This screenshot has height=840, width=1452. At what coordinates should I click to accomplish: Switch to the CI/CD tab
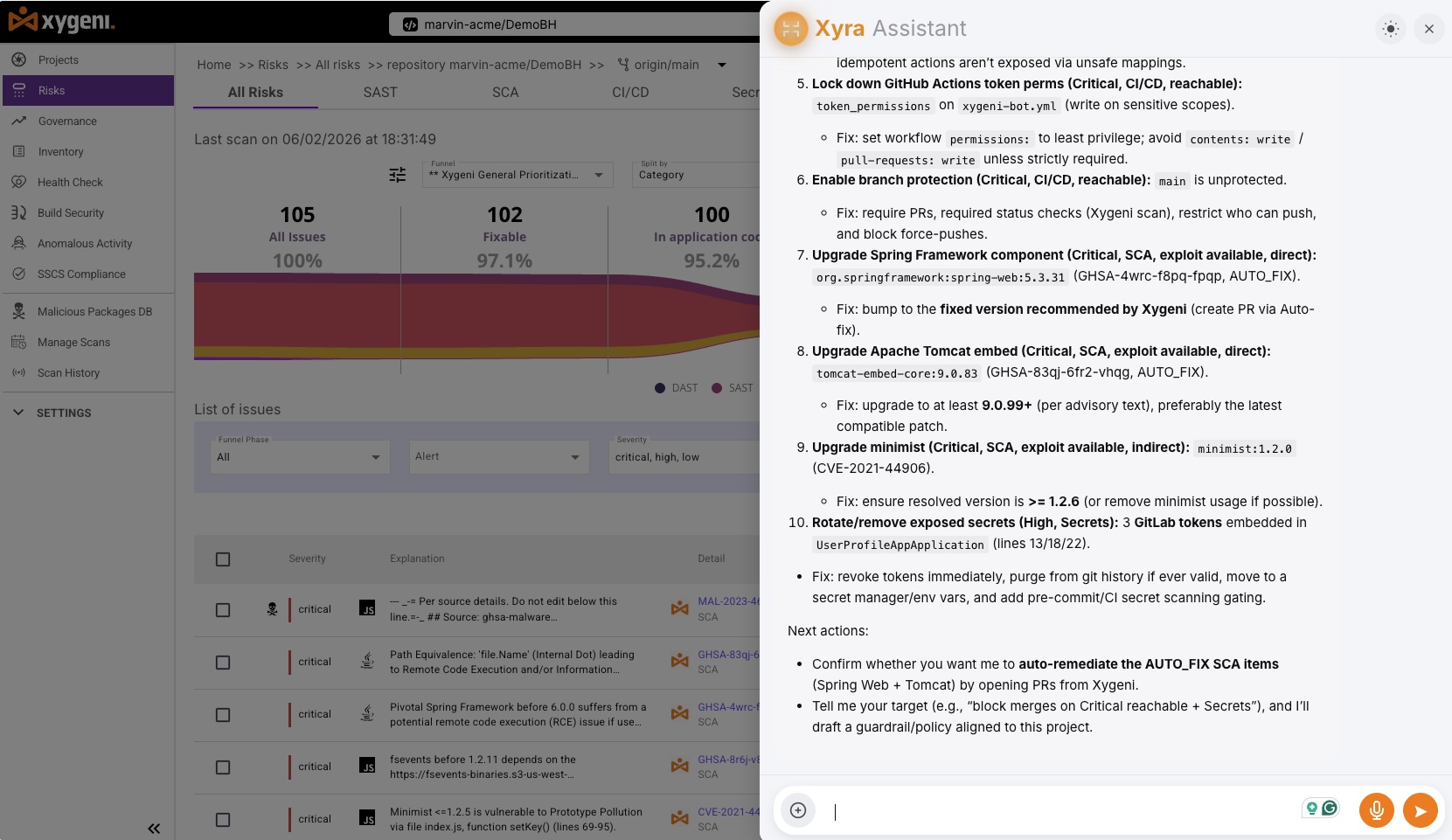(x=630, y=93)
